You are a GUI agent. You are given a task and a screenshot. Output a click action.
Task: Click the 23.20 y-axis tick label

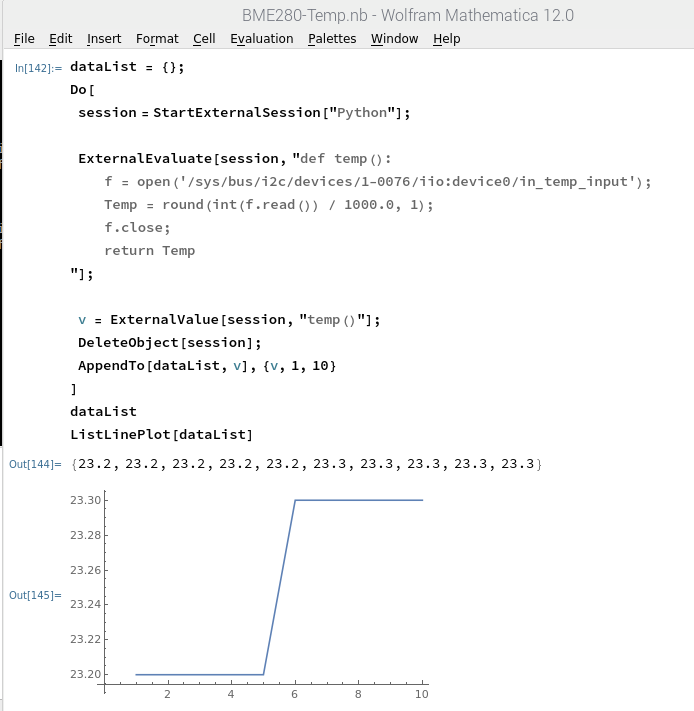tap(85, 674)
